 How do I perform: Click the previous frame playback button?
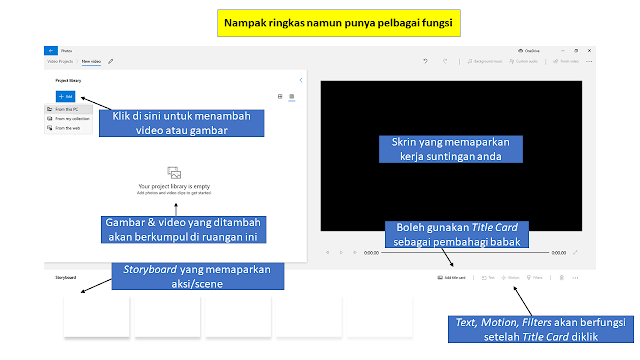click(327, 253)
